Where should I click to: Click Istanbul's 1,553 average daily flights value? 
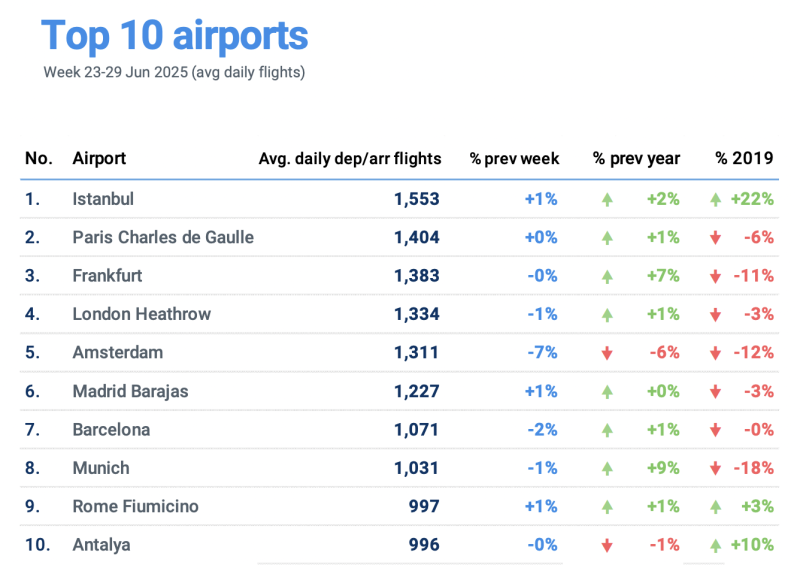pos(416,199)
